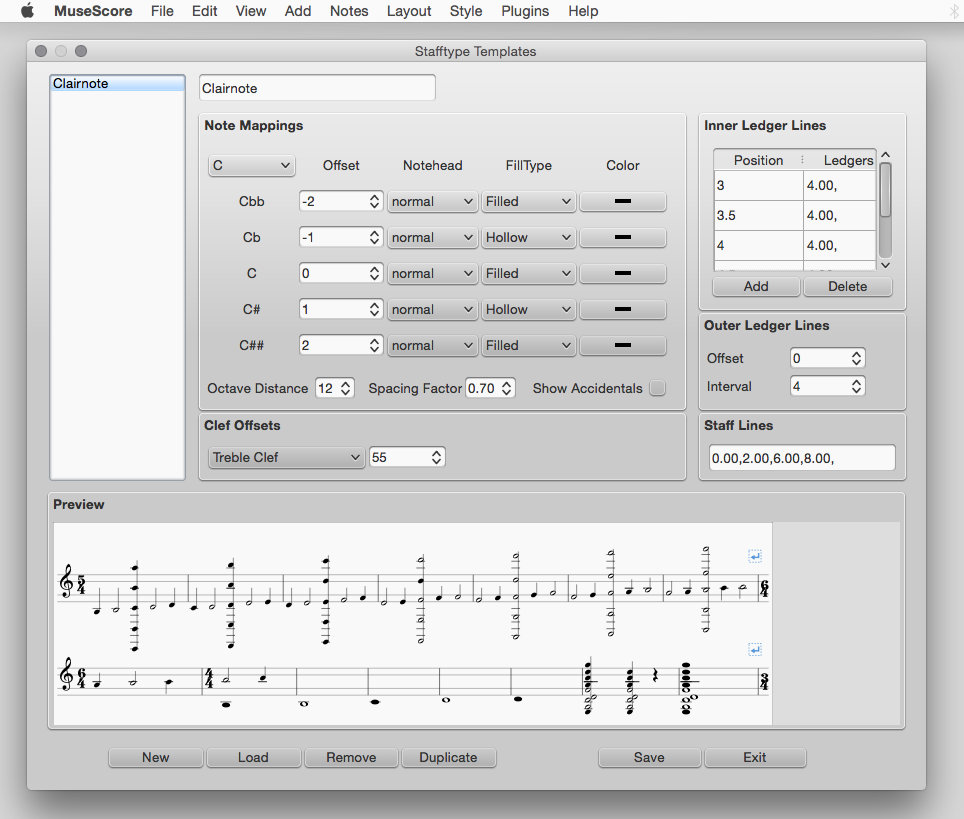Click the Staff Lines input field

(801, 457)
